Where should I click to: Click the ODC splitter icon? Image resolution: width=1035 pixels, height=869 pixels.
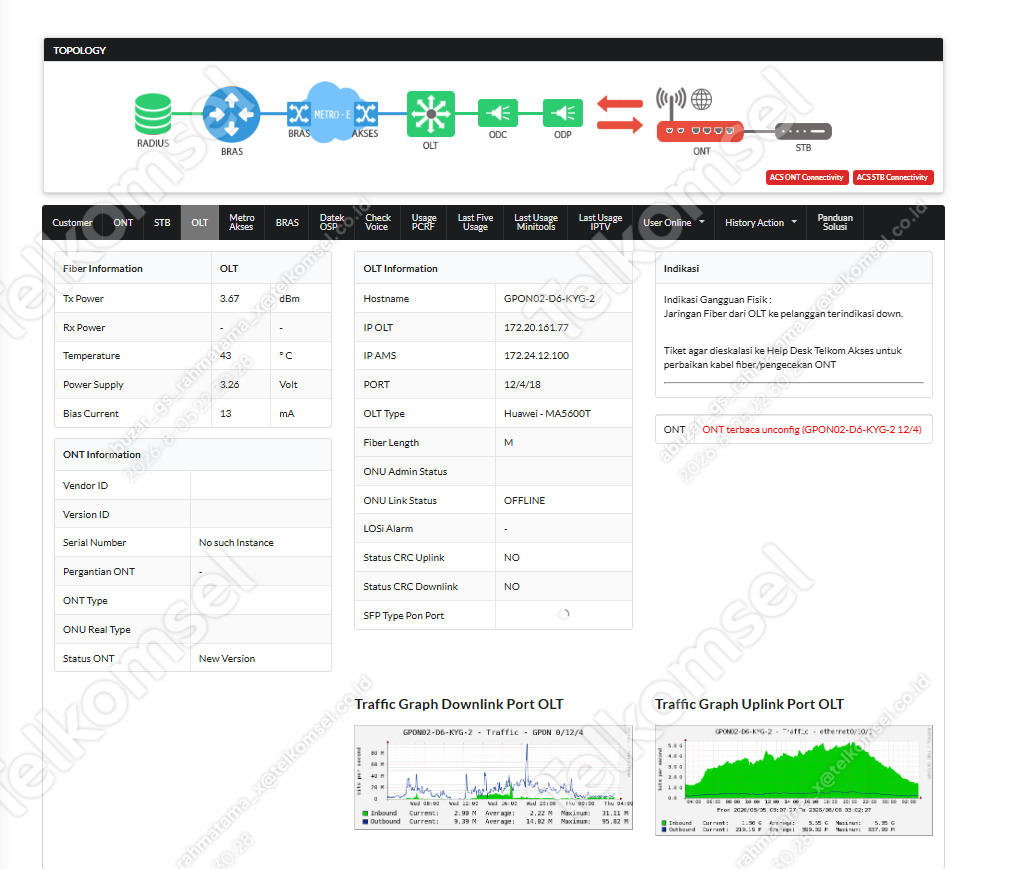(x=498, y=113)
